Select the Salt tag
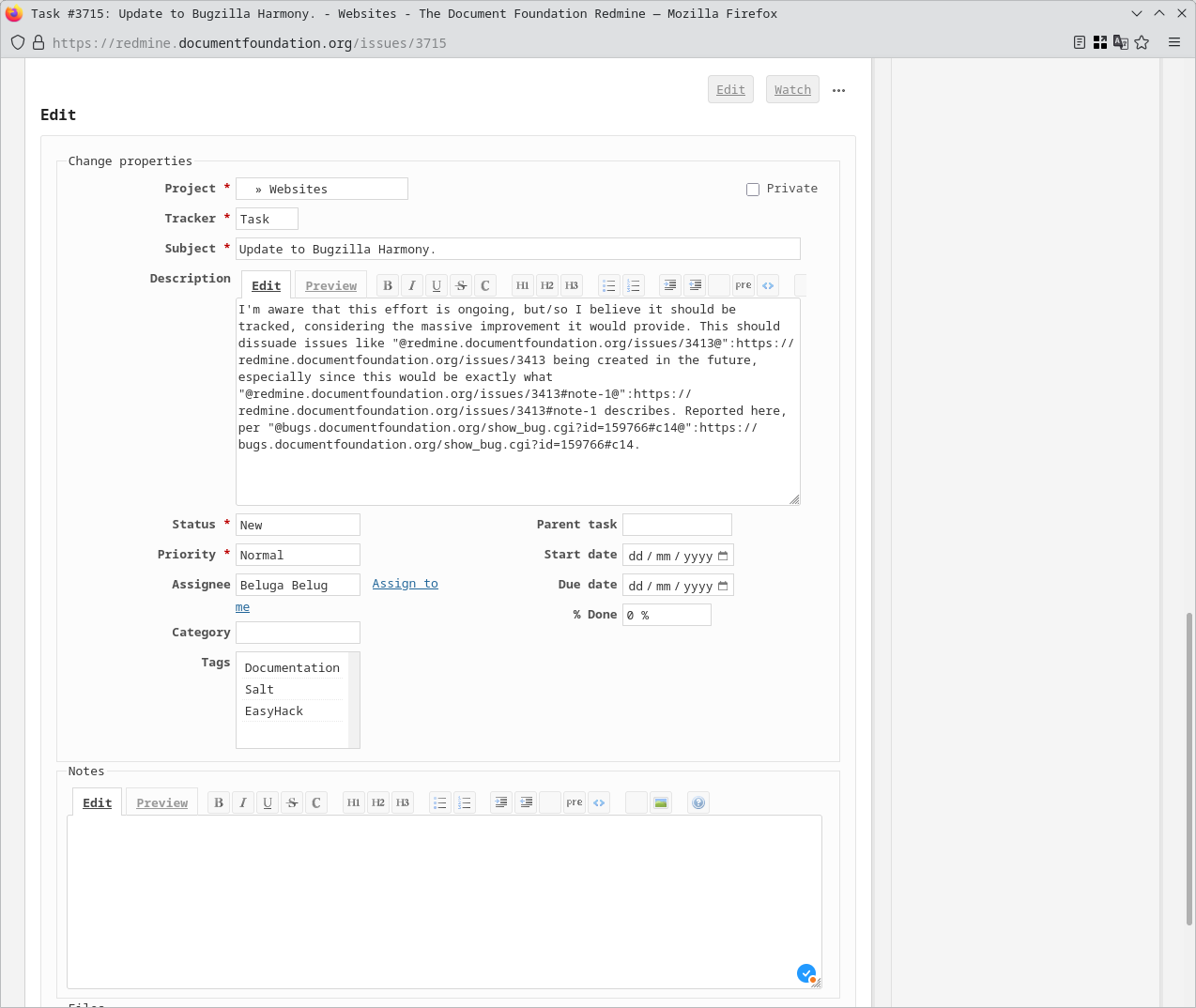This screenshot has height=1008, width=1196. [x=292, y=689]
